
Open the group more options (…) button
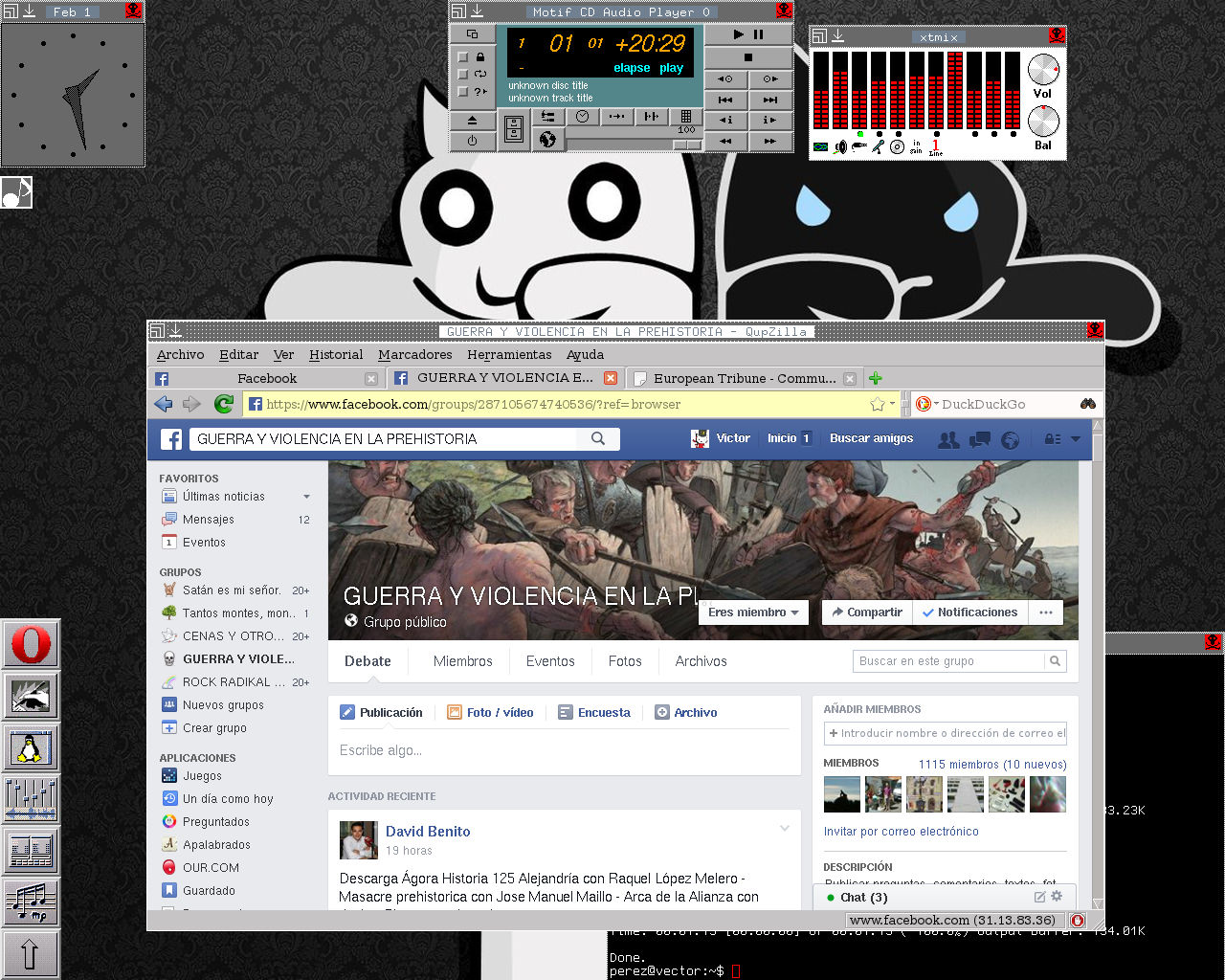[x=1046, y=612]
